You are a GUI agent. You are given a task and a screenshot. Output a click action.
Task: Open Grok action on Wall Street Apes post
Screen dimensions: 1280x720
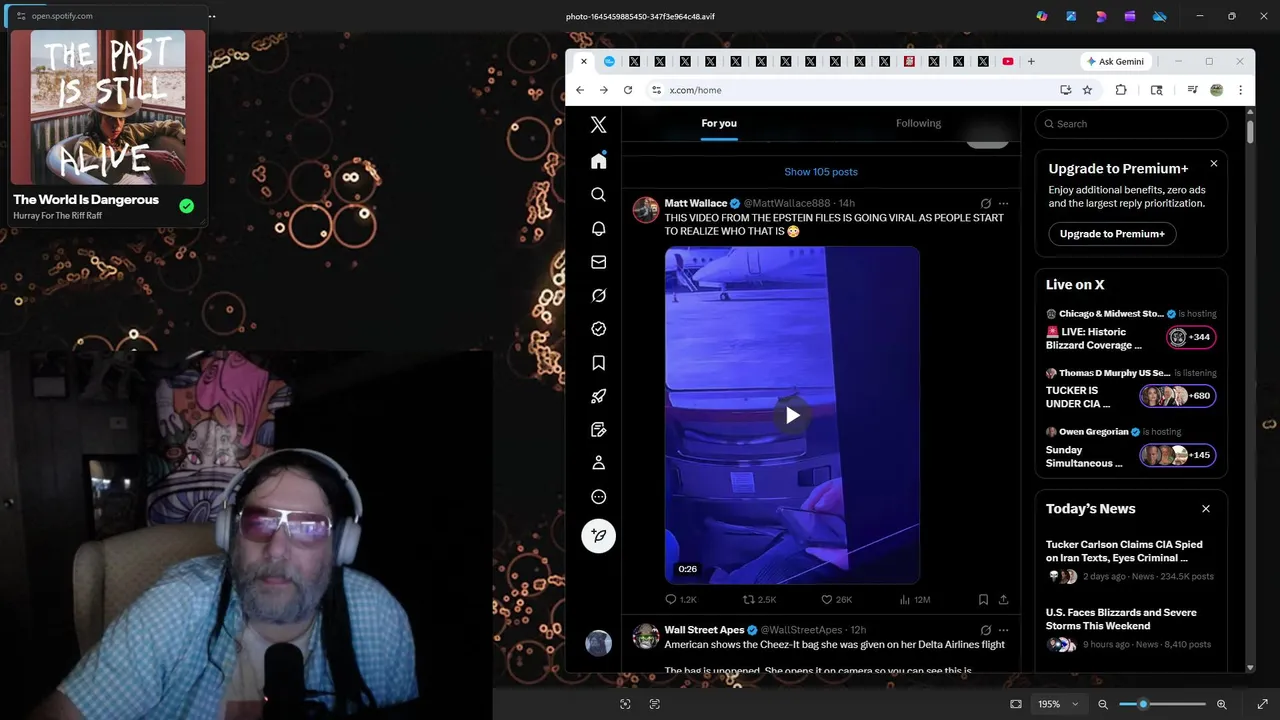click(x=985, y=630)
